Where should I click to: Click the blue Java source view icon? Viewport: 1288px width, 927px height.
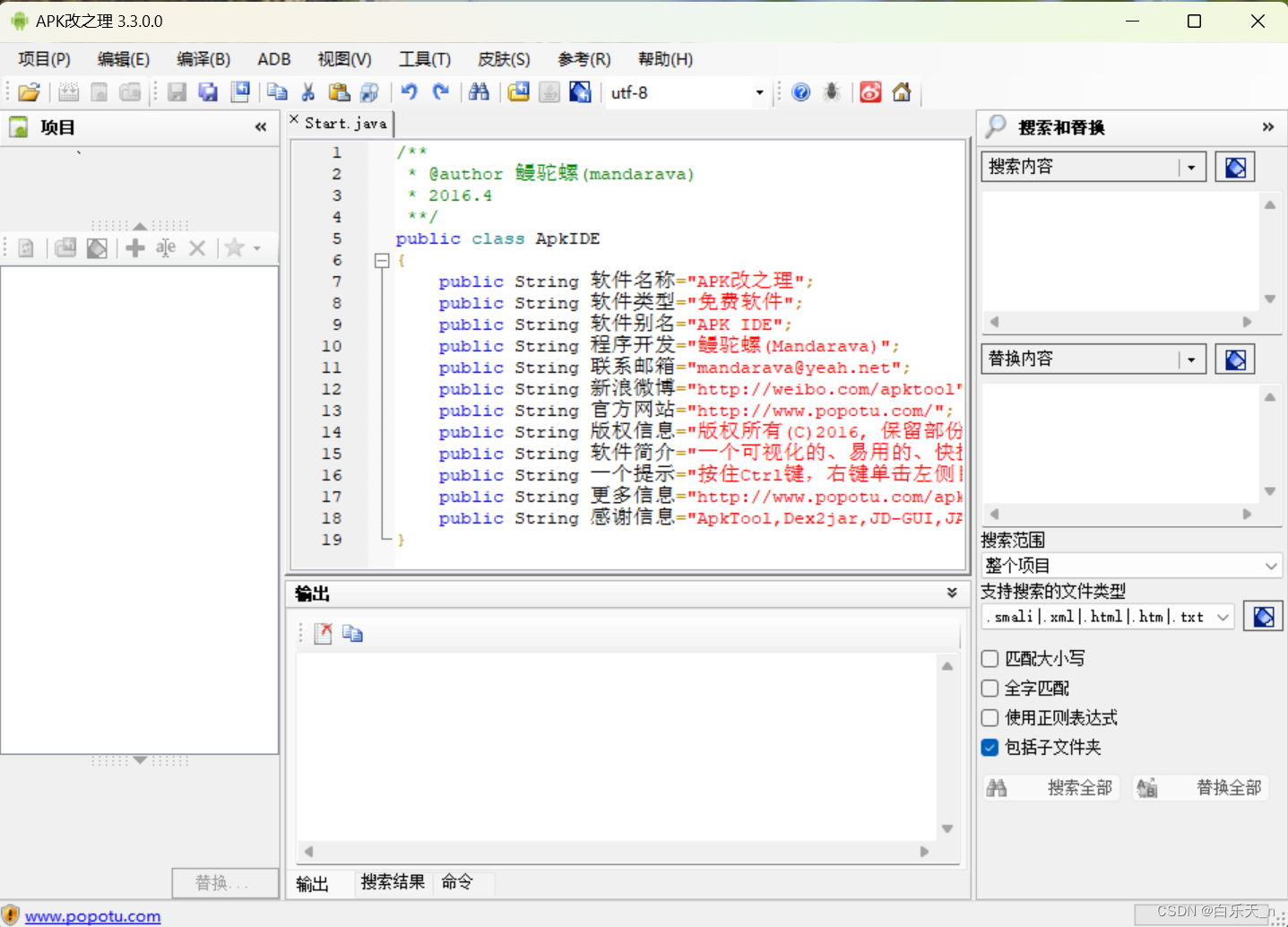pyautogui.click(x=580, y=92)
